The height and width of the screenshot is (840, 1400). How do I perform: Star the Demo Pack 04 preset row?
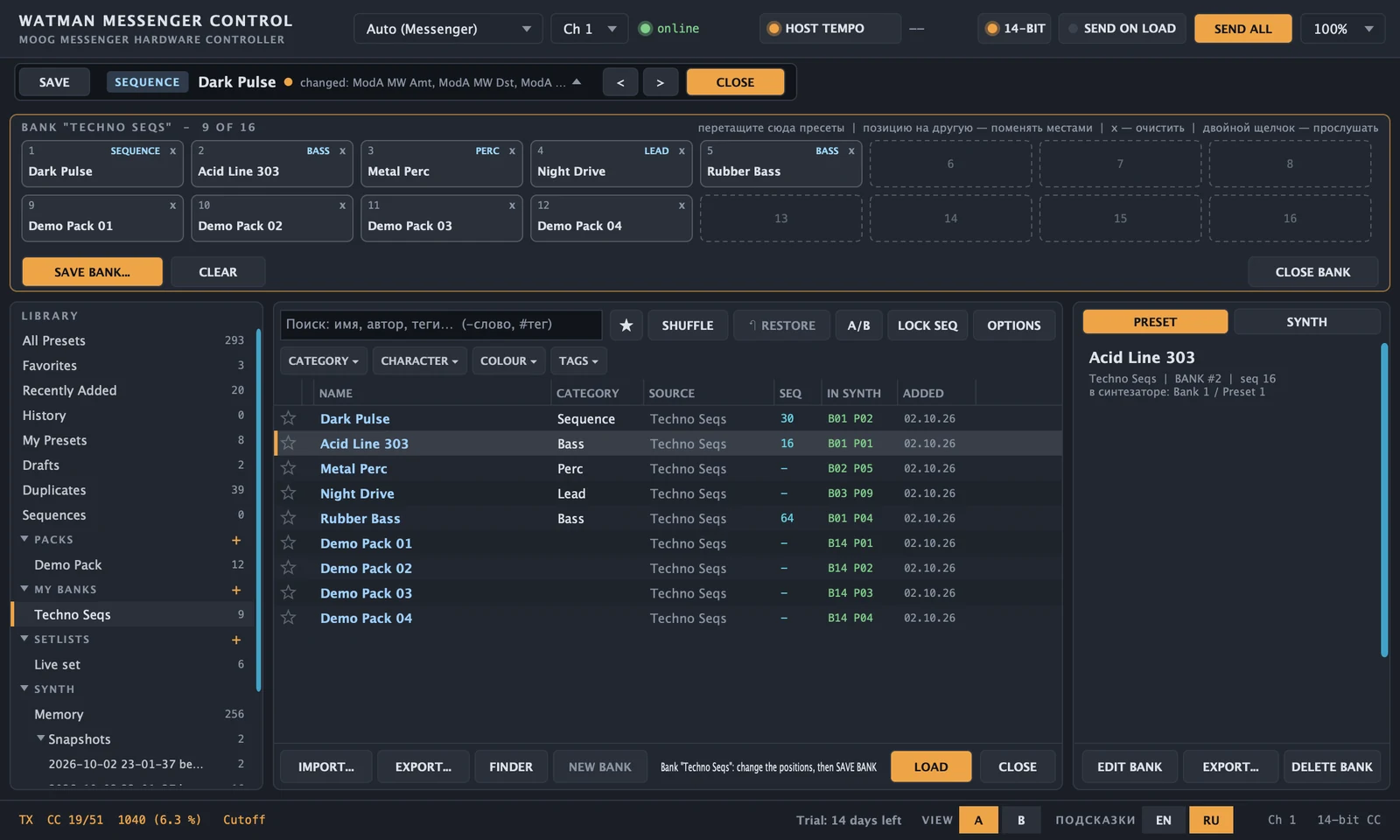[x=289, y=618]
